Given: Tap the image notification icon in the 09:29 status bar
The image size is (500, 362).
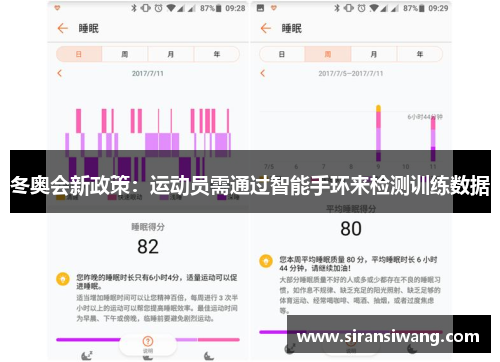Looking at the screenshot, I should (x=260, y=8).
